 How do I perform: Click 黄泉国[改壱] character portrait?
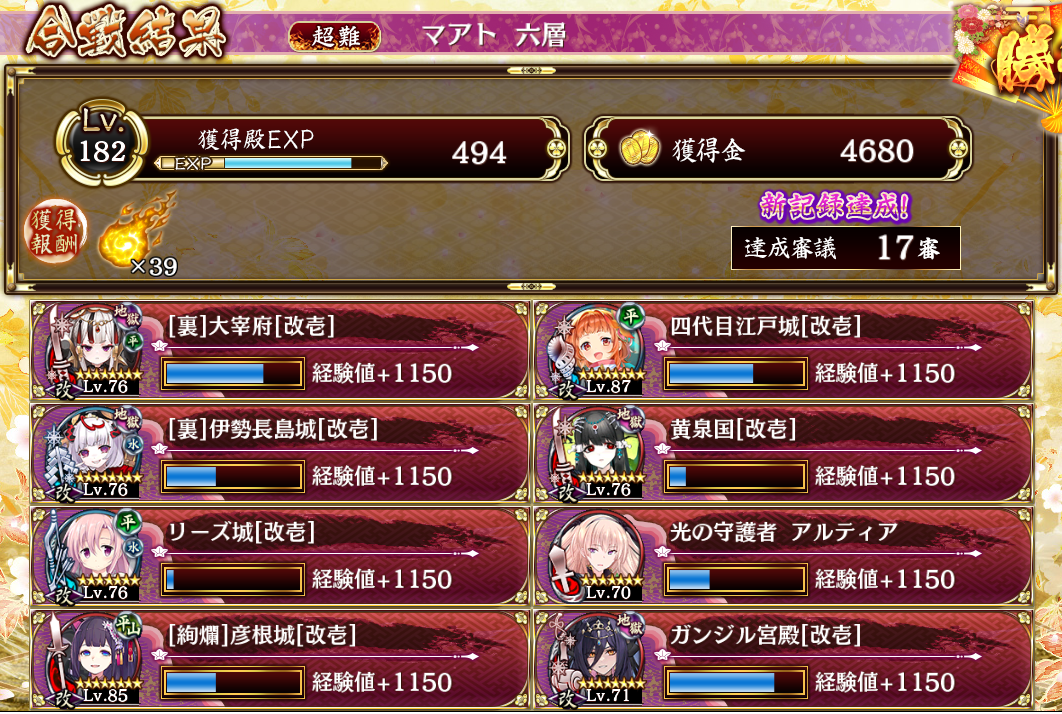tap(597, 453)
